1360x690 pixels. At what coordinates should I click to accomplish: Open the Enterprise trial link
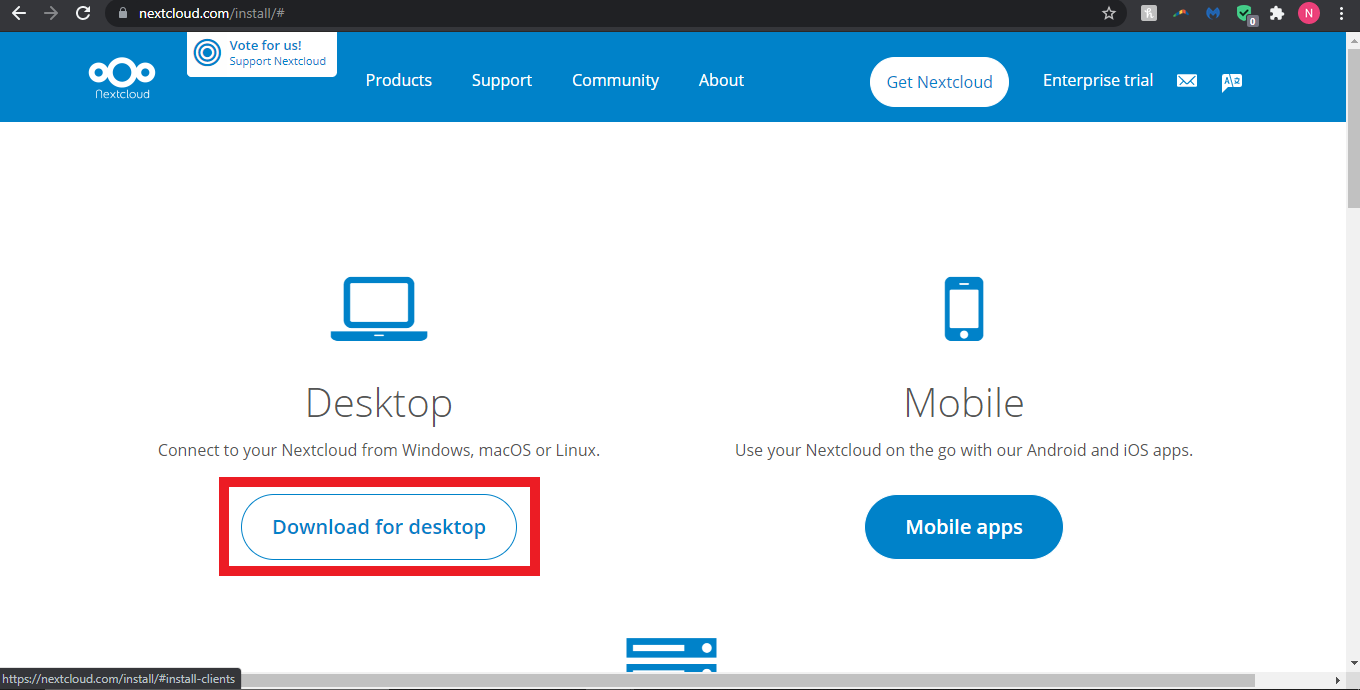[1098, 80]
